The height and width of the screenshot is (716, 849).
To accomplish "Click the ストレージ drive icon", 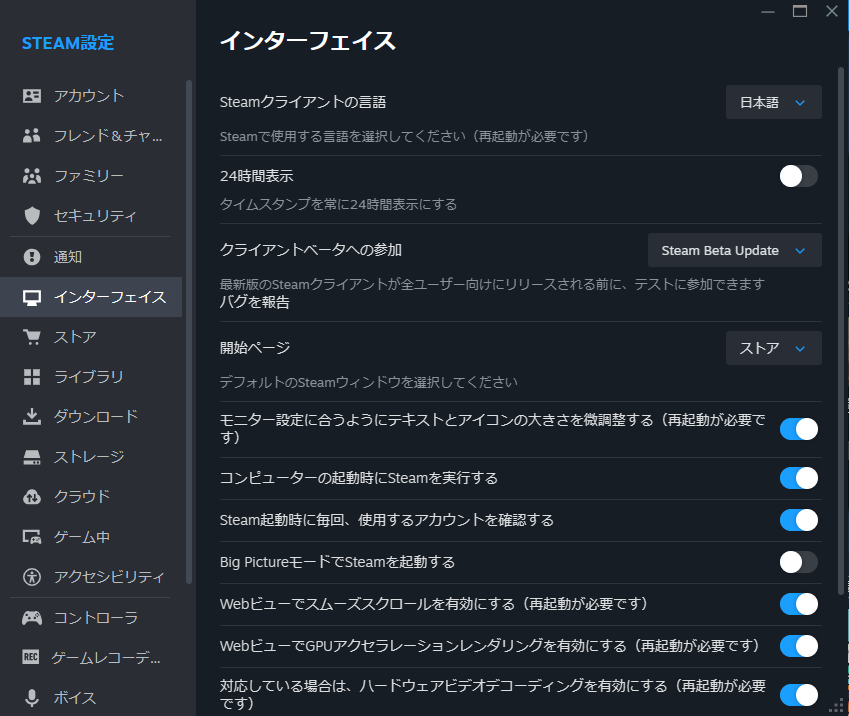I will 32,457.
